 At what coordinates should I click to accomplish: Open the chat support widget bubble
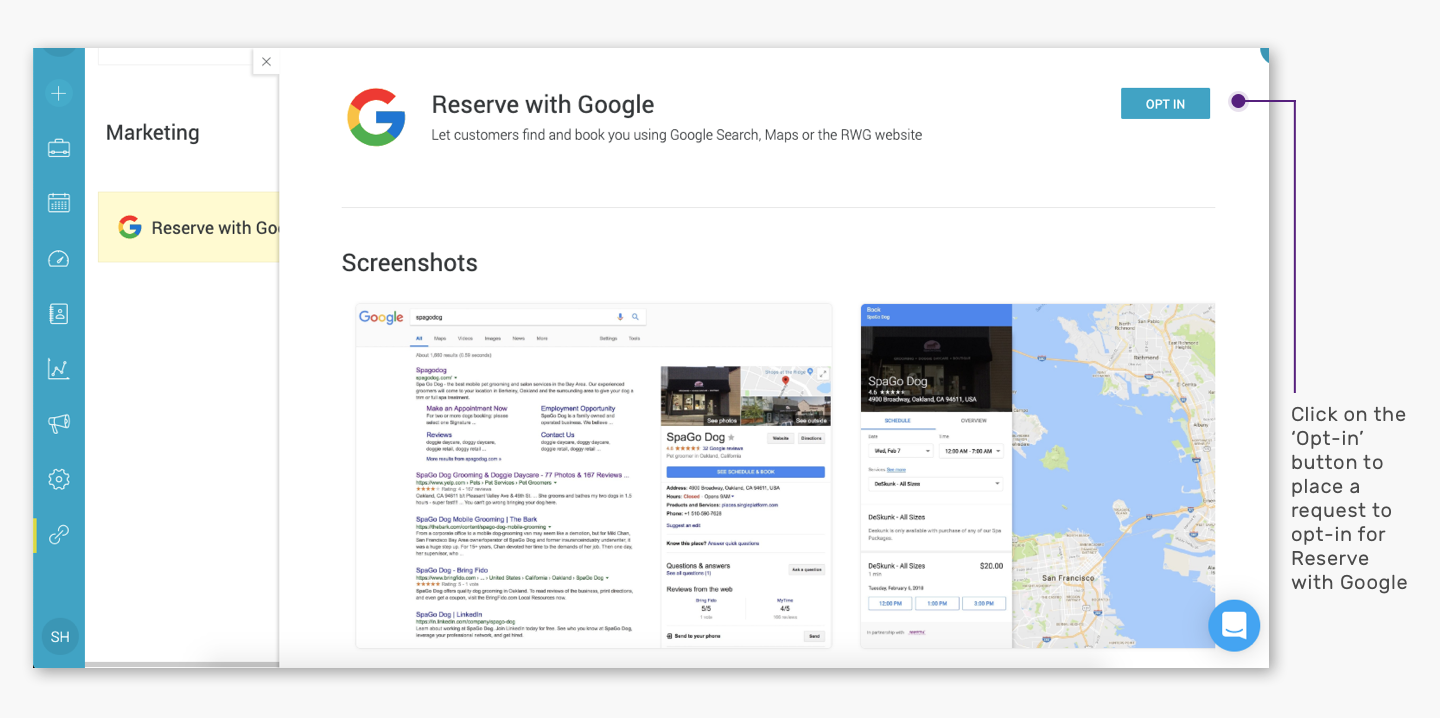pos(1234,626)
